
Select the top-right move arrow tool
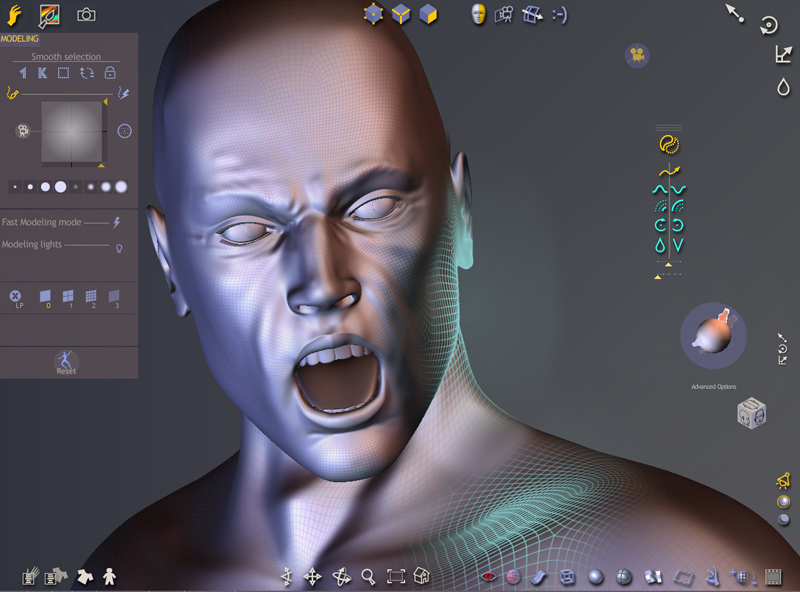(x=735, y=13)
